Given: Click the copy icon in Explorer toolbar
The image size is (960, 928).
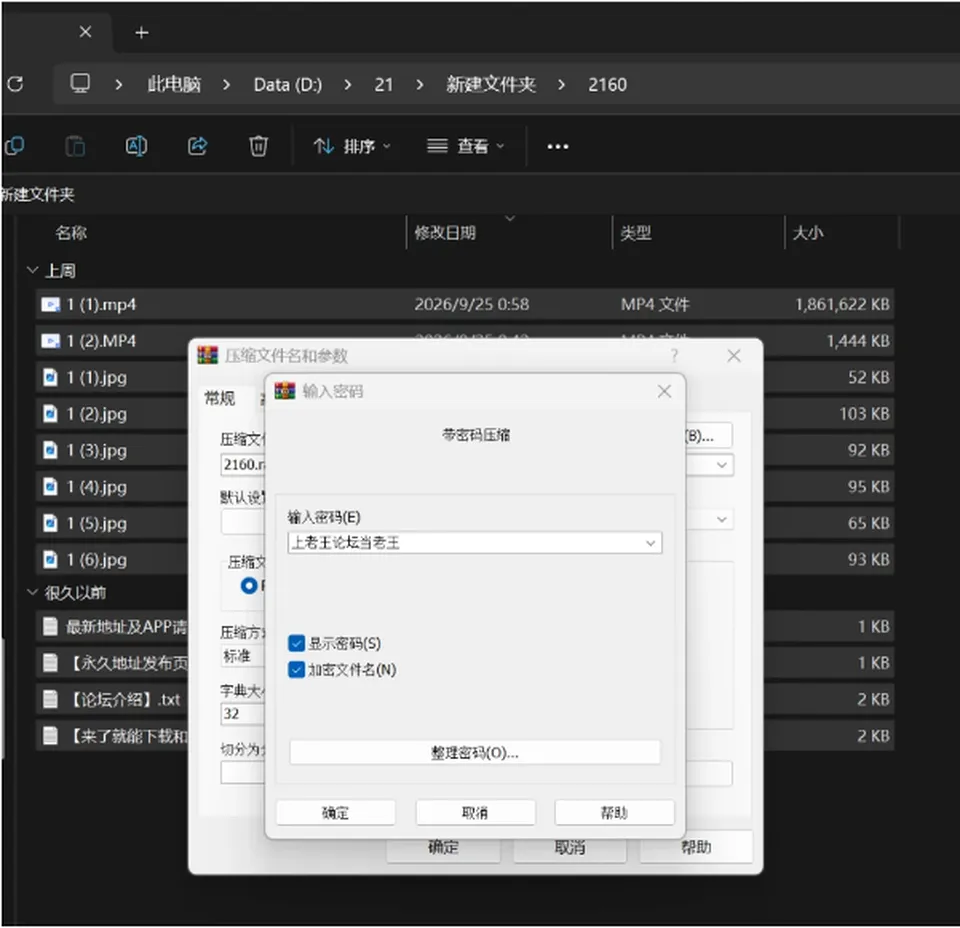Looking at the screenshot, I should 15,146.
